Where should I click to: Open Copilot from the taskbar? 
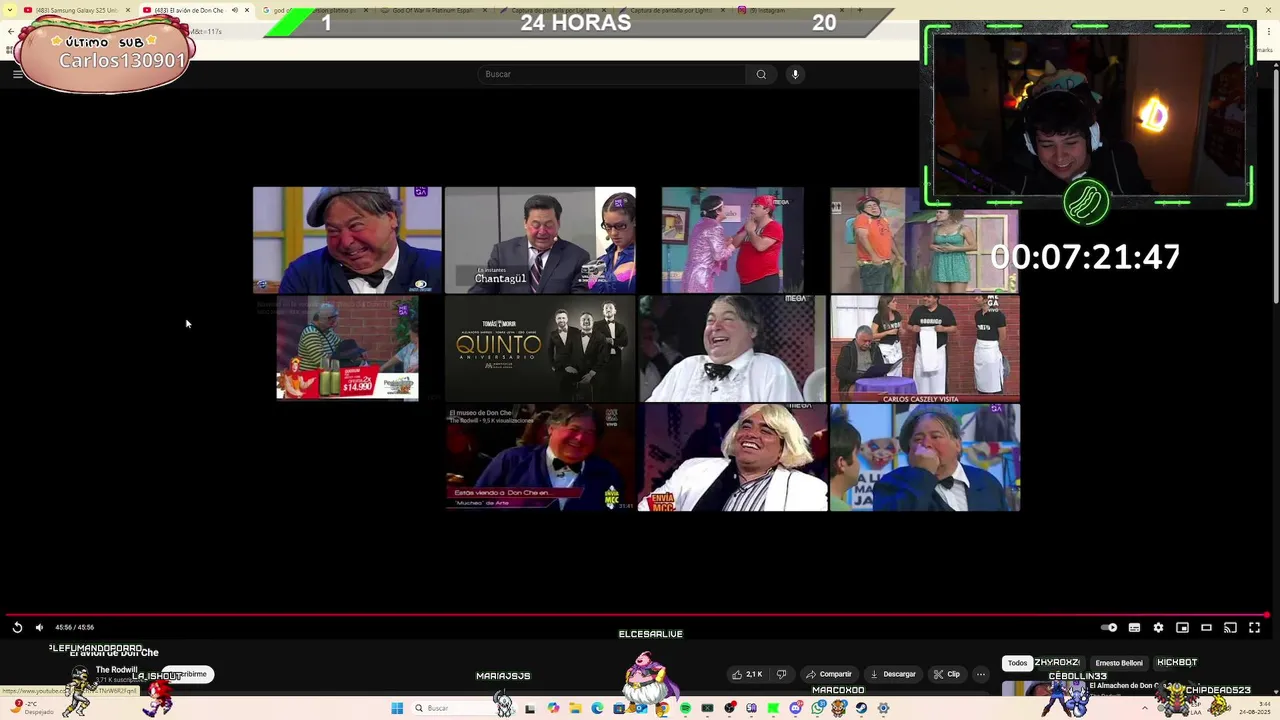tap(553, 708)
